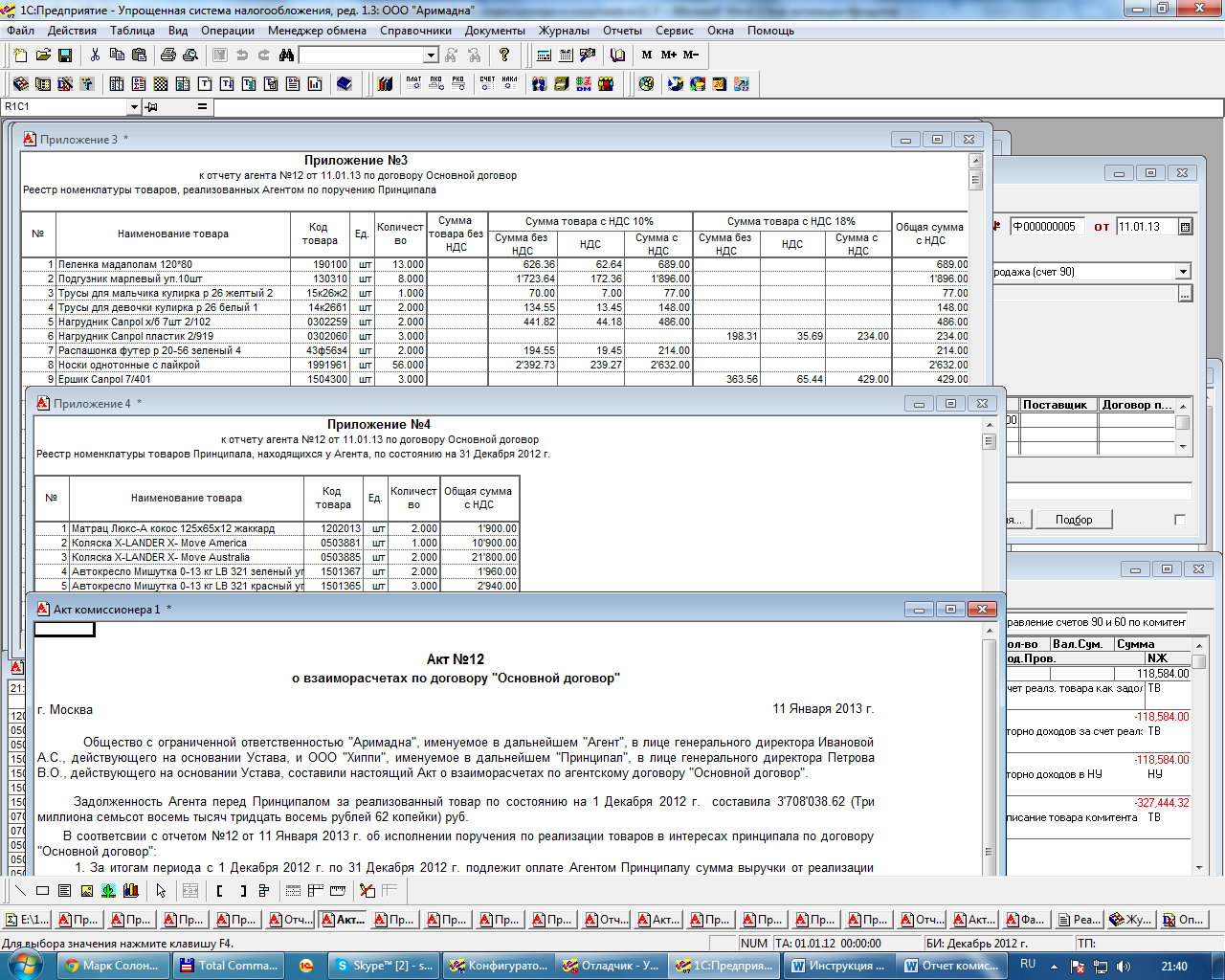The image size is (1225, 980).
Task: Click the M memory button
Action: [x=647, y=56]
